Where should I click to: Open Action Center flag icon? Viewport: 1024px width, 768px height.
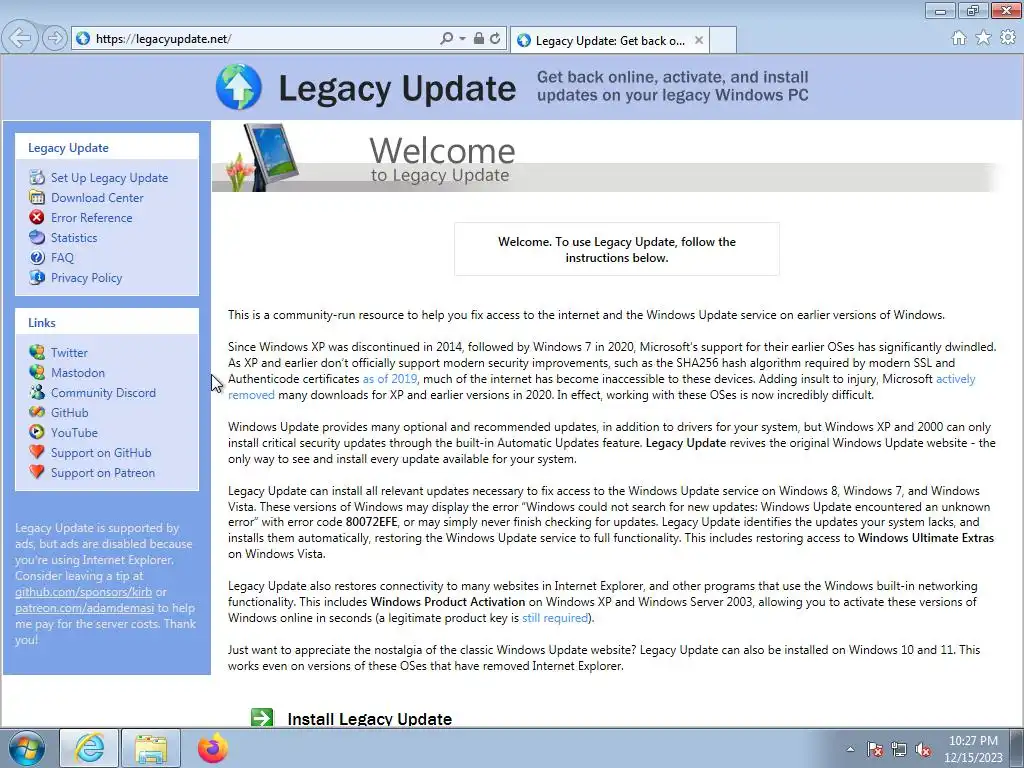pos(875,749)
